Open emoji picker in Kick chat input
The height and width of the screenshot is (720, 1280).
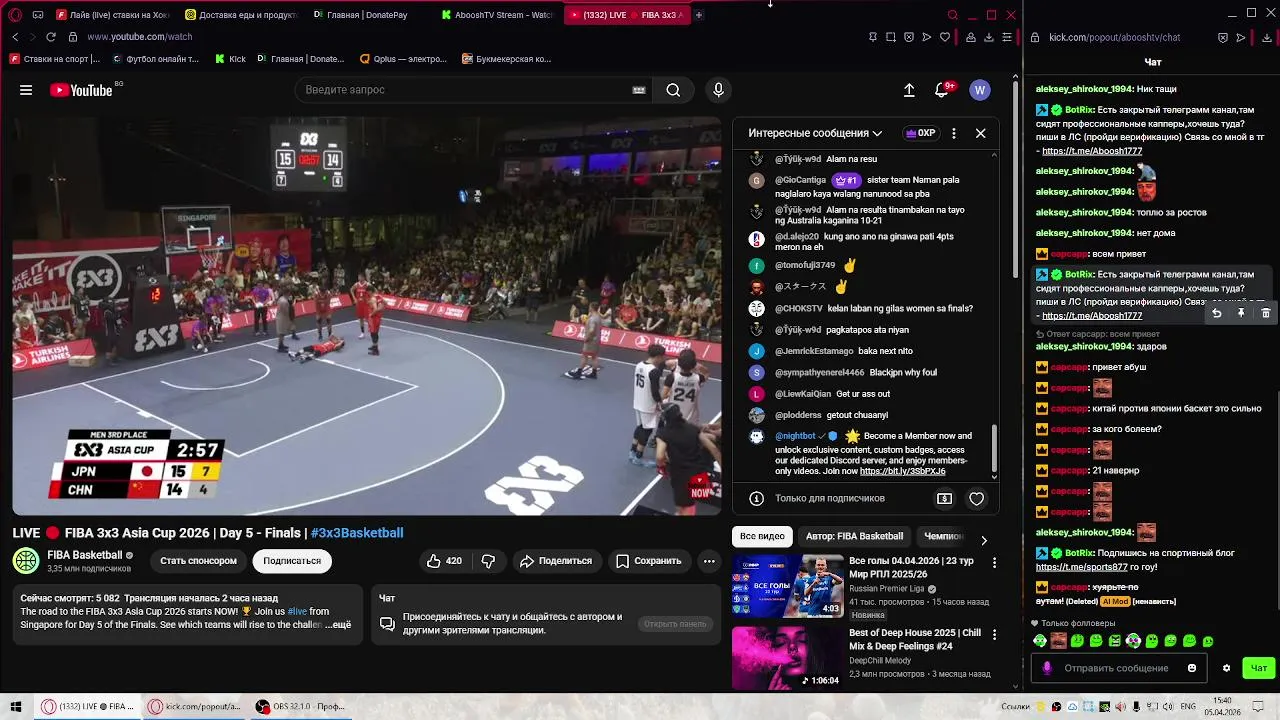click(1192, 668)
